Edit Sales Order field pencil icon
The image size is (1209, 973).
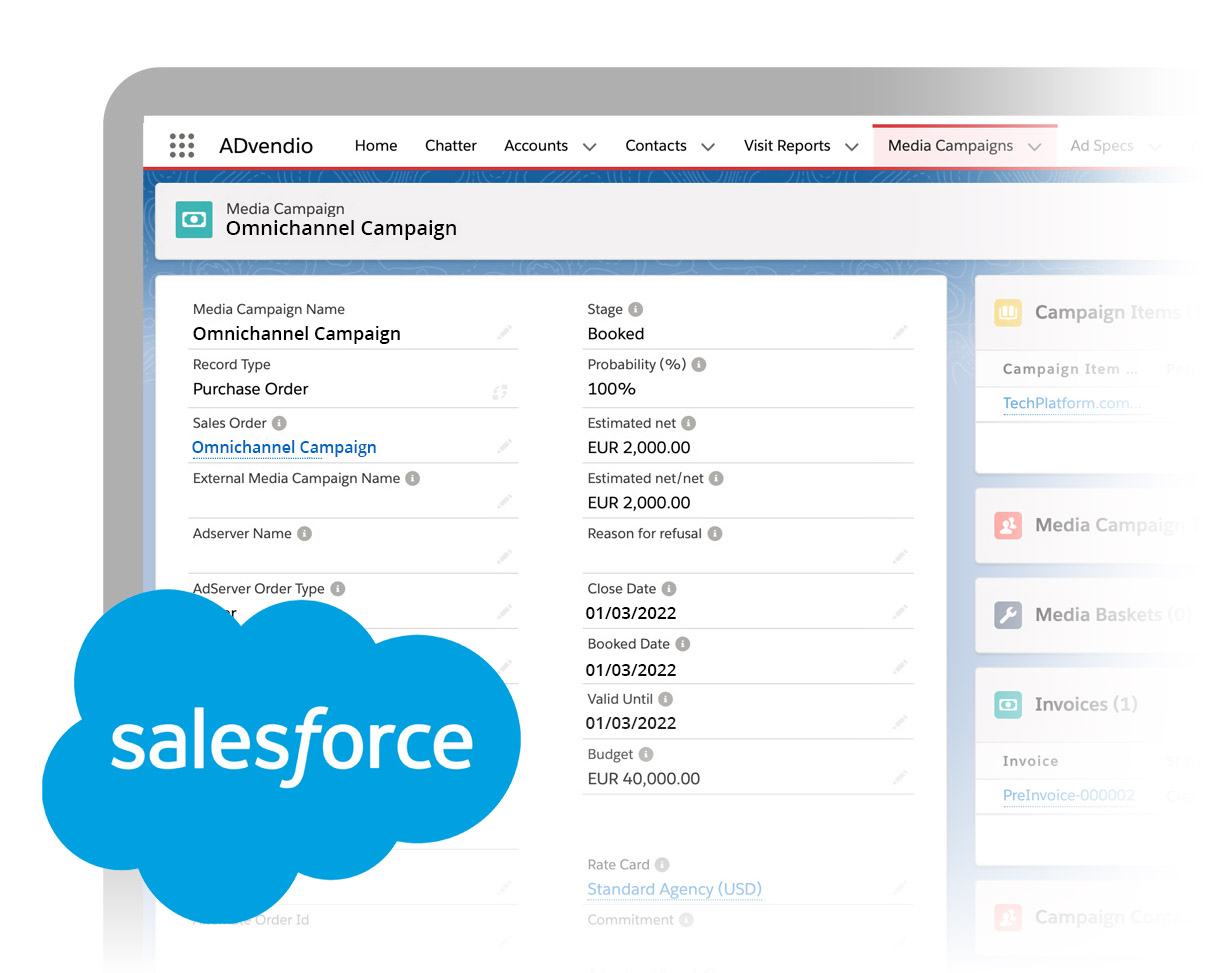pyautogui.click(x=504, y=446)
